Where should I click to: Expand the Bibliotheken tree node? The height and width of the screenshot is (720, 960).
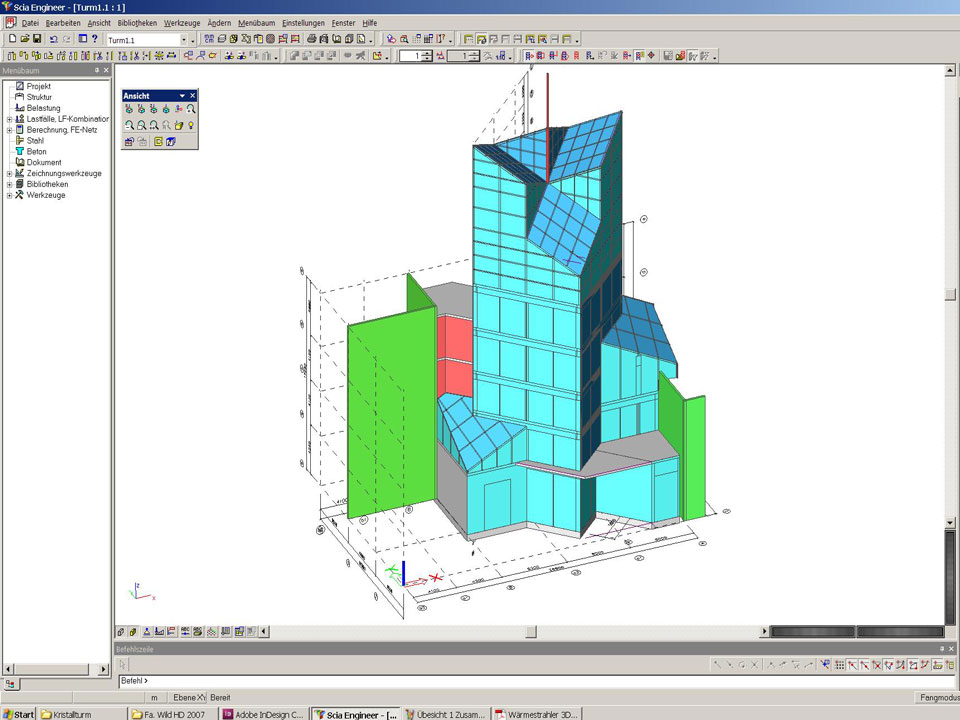pos(9,185)
